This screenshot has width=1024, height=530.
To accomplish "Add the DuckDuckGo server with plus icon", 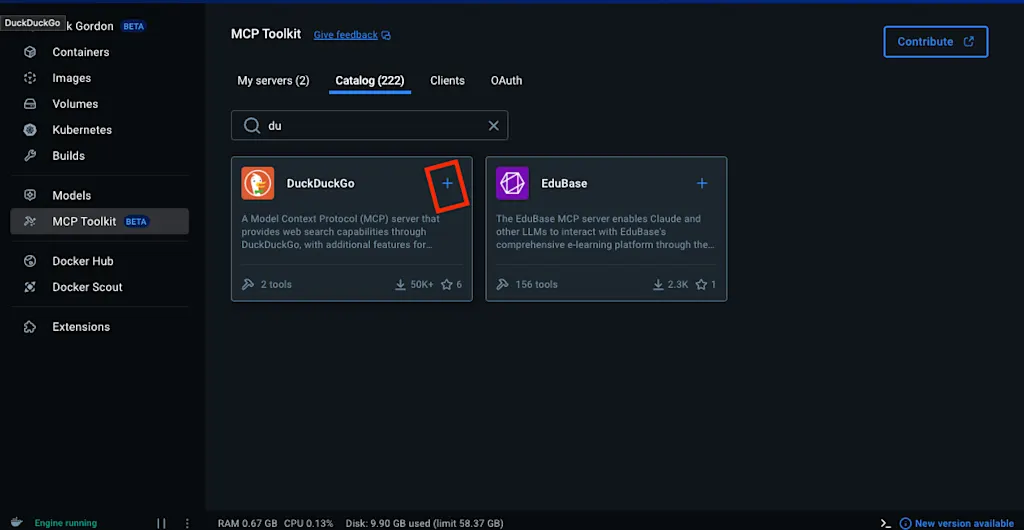I will click(x=447, y=183).
